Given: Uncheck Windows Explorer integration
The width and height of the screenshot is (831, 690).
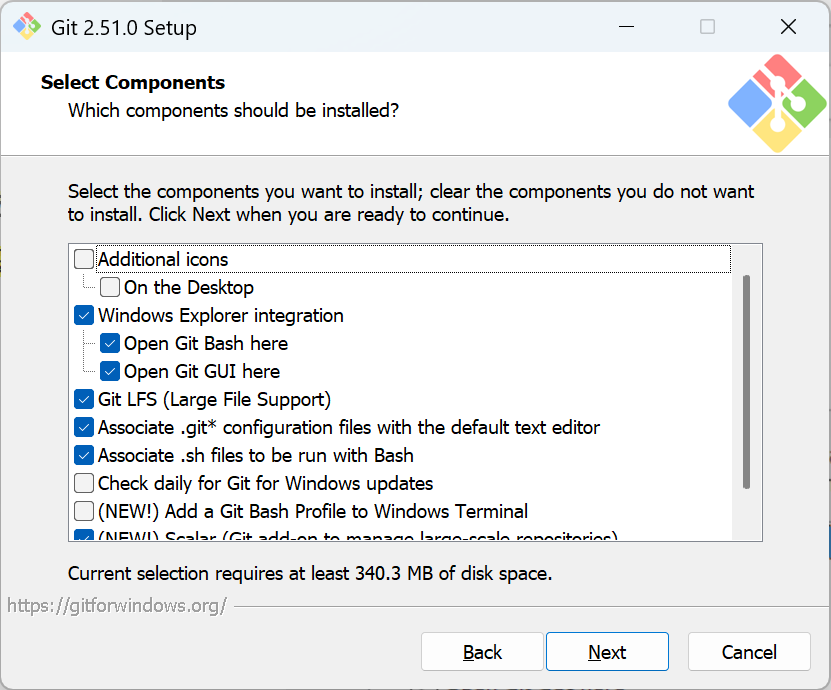Looking at the screenshot, I should 84,315.
